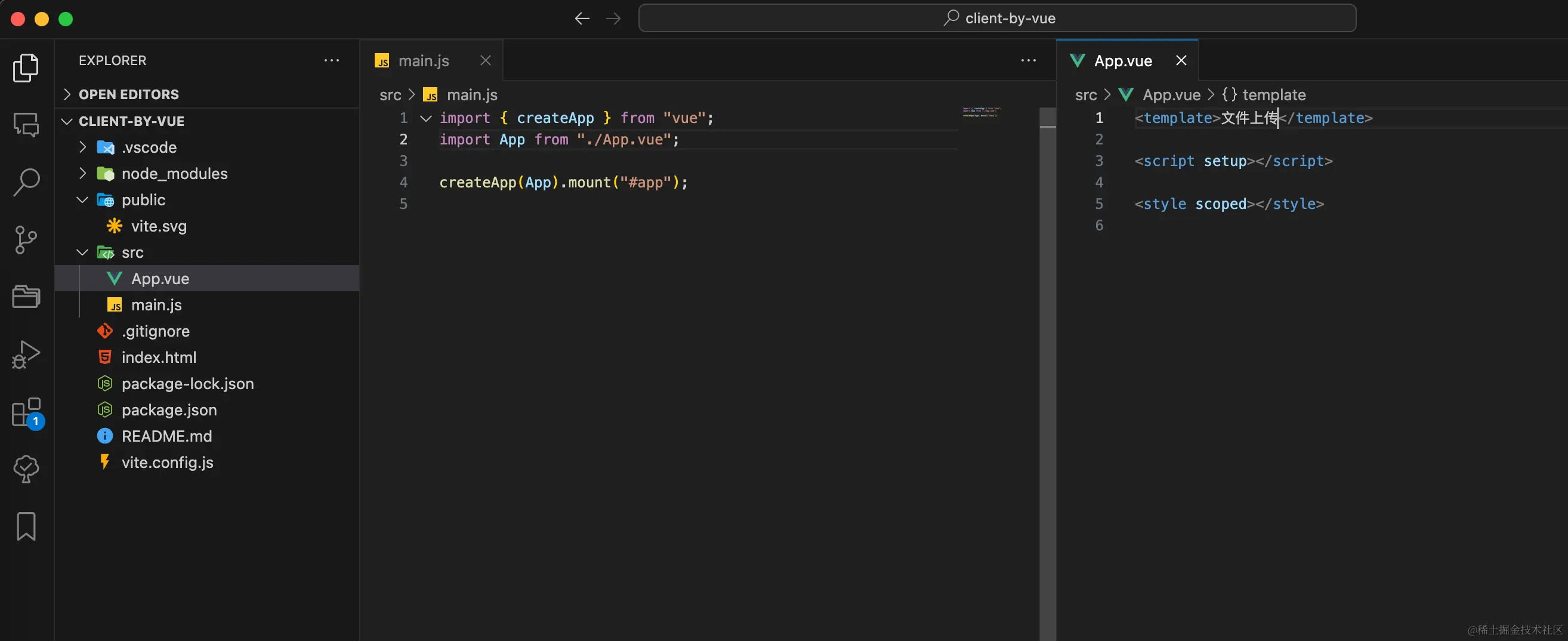Viewport: 1568px width, 641px height.
Task: Open vite.config.js file
Action: tap(207, 461)
